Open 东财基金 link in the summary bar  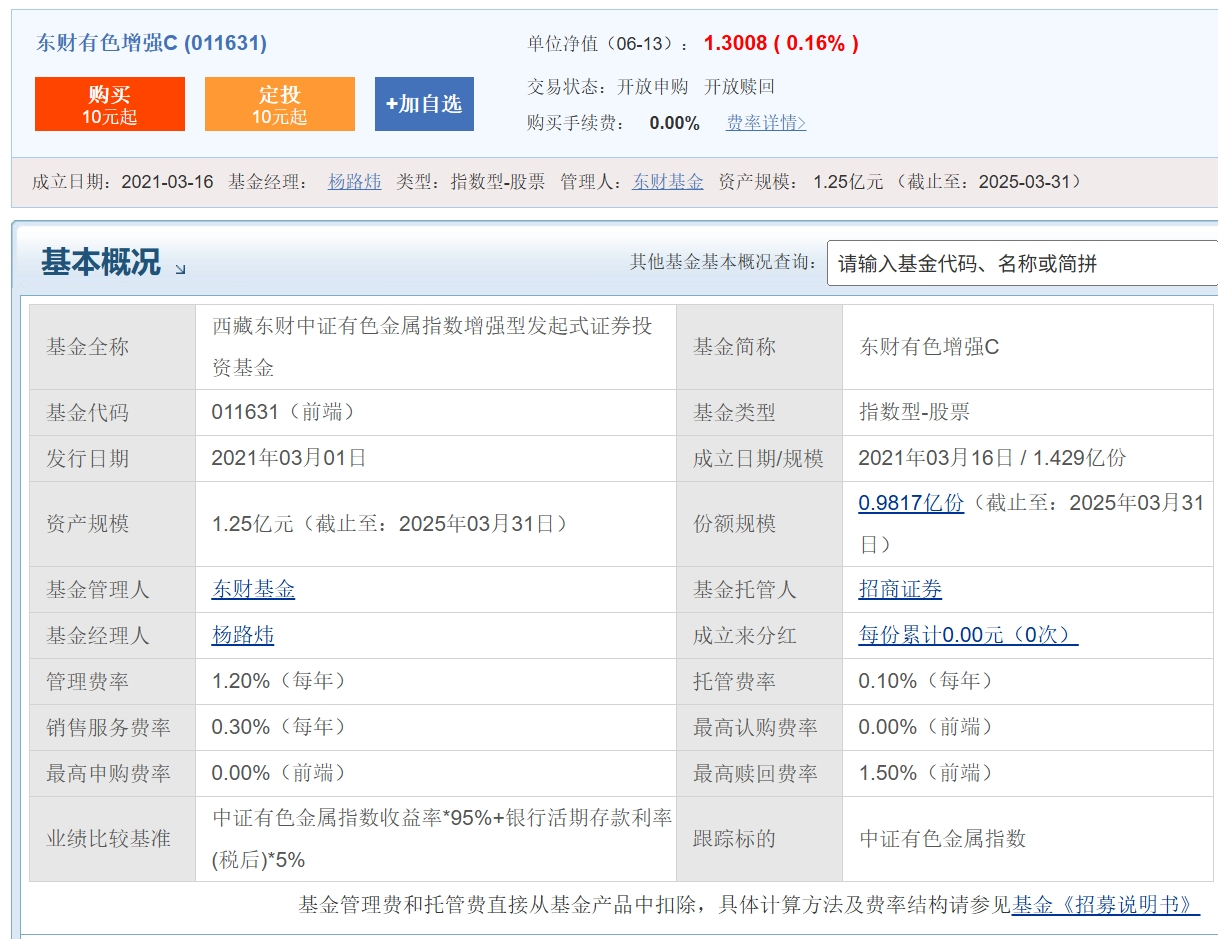[x=668, y=182]
